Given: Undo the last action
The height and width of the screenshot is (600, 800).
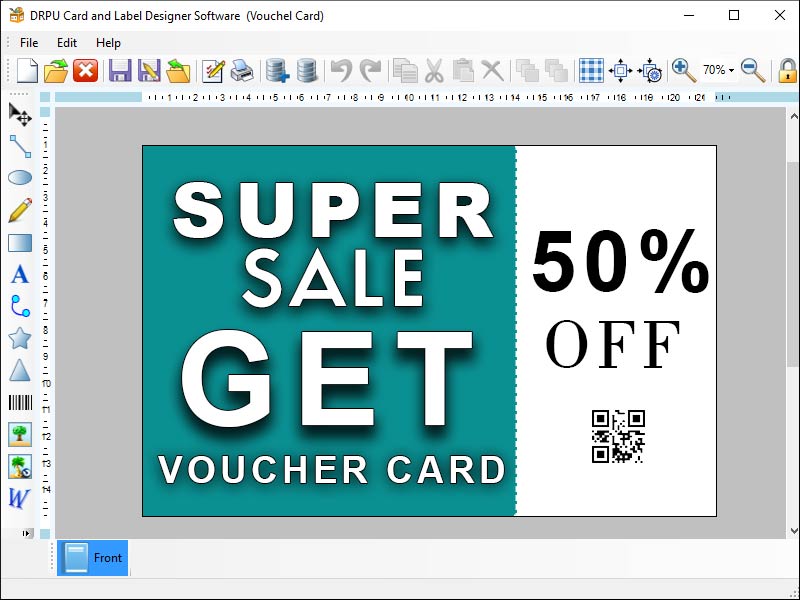Looking at the screenshot, I should pyautogui.click(x=345, y=71).
